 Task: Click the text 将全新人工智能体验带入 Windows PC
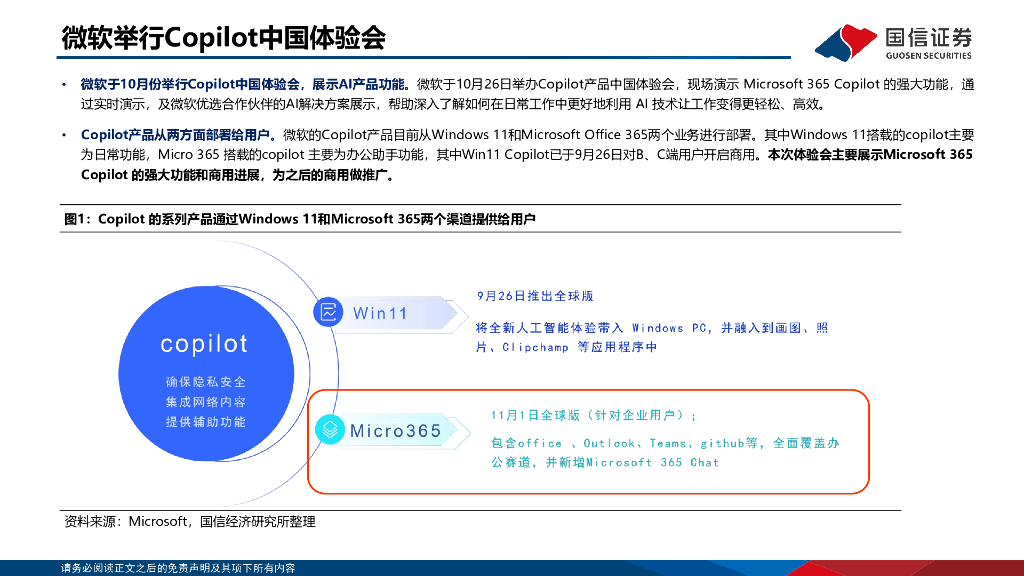point(652,328)
